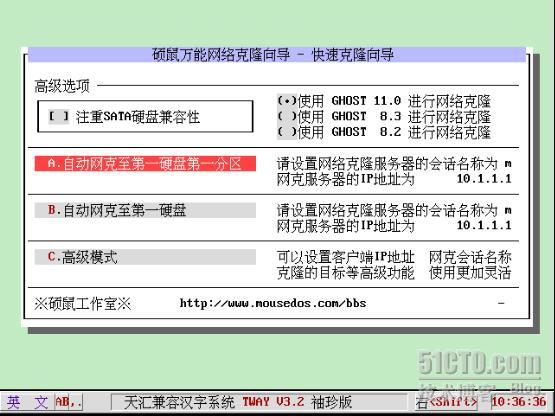Select GHOST 8.2 network clone option
The height and width of the screenshot is (416, 555).
(x=287, y=132)
